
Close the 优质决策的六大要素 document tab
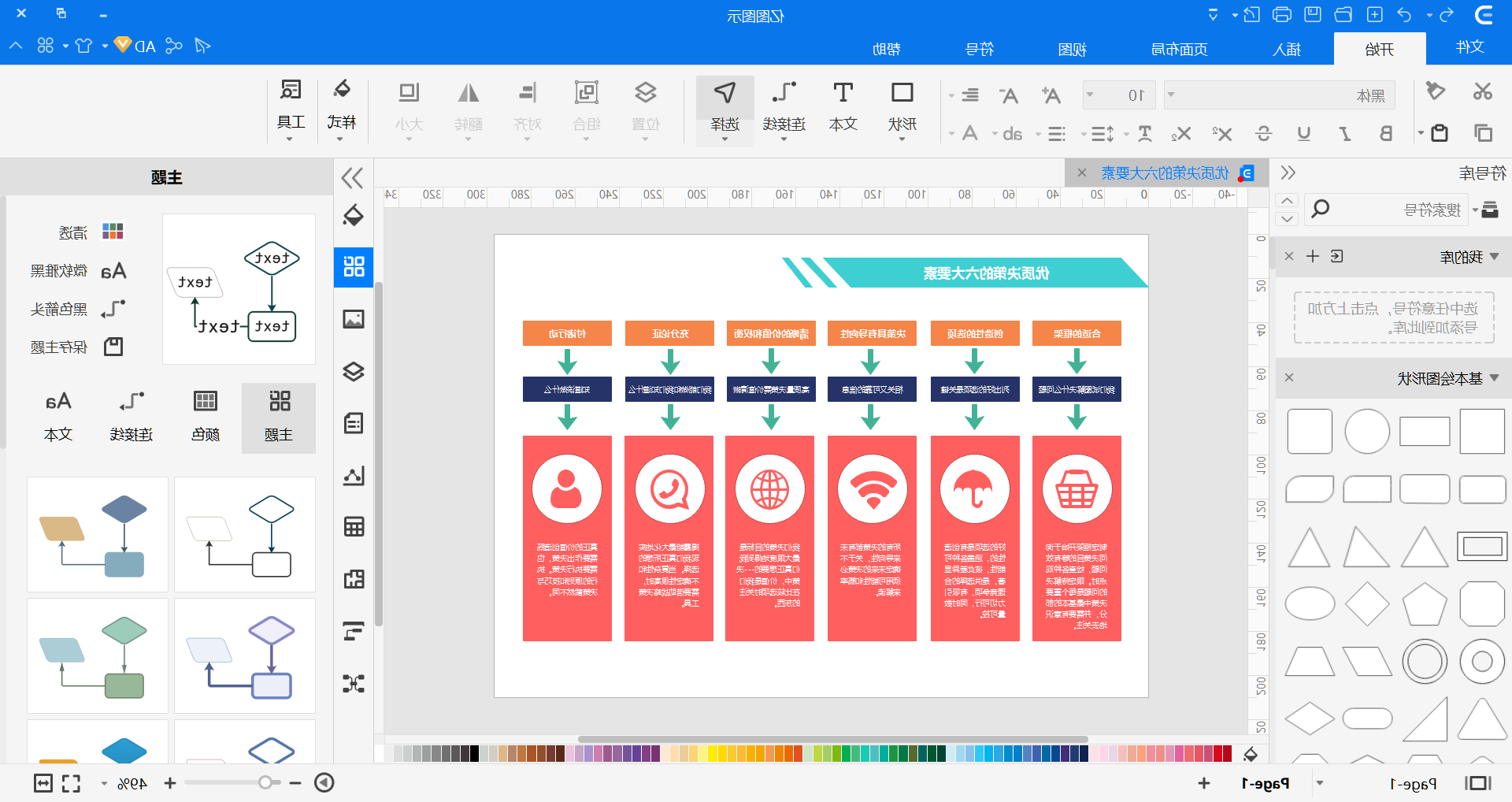(x=1082, y=173)
